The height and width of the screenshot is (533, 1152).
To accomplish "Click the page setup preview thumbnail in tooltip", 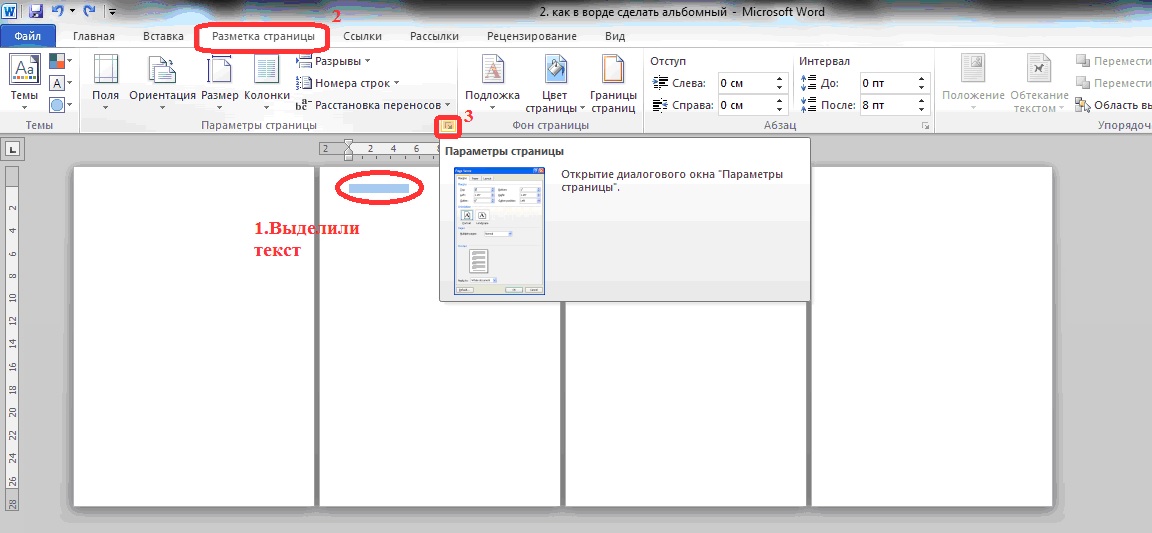I will (x=499, y=231).
